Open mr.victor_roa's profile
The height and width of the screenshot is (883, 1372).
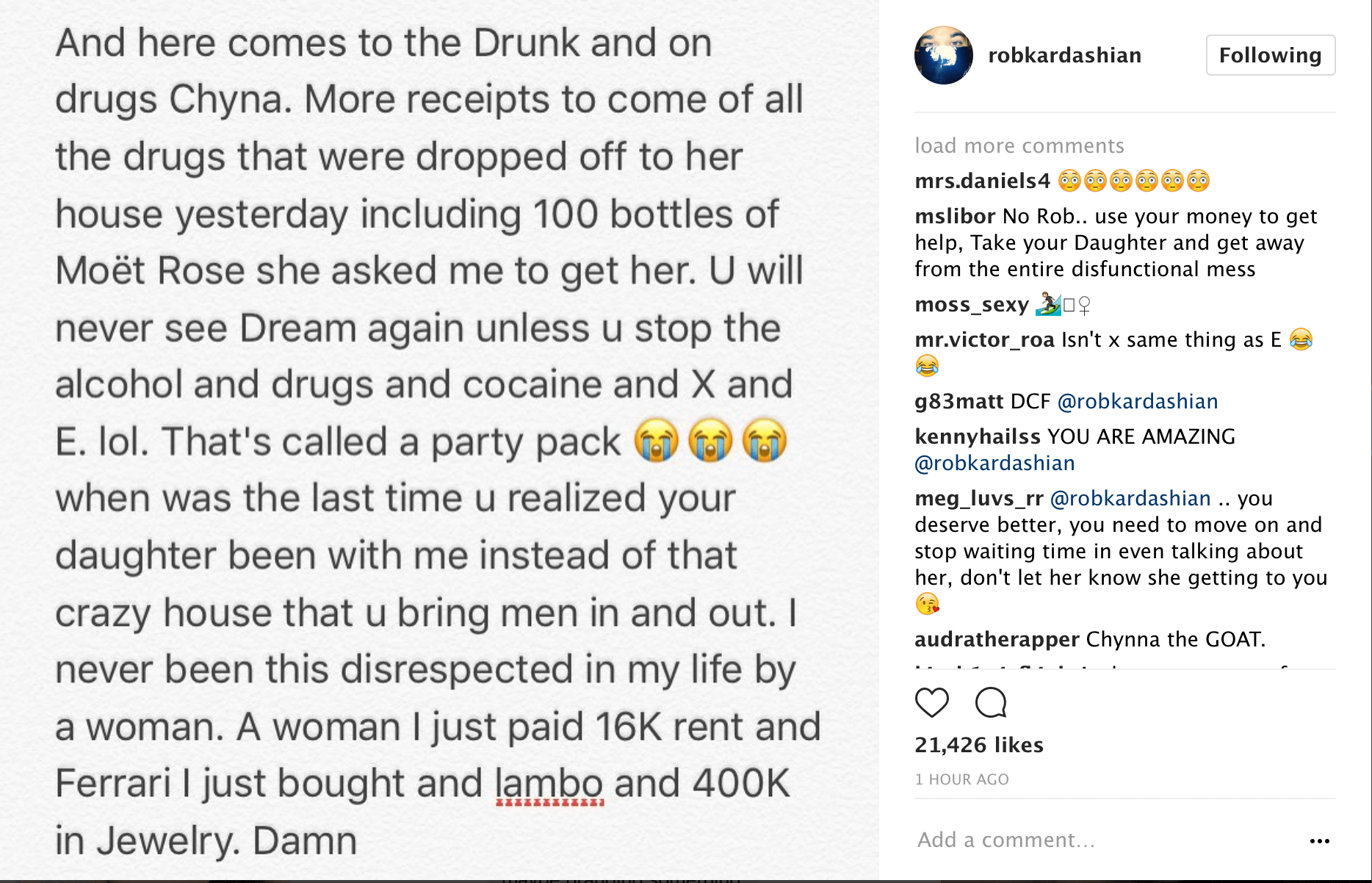tap(984, 339)
